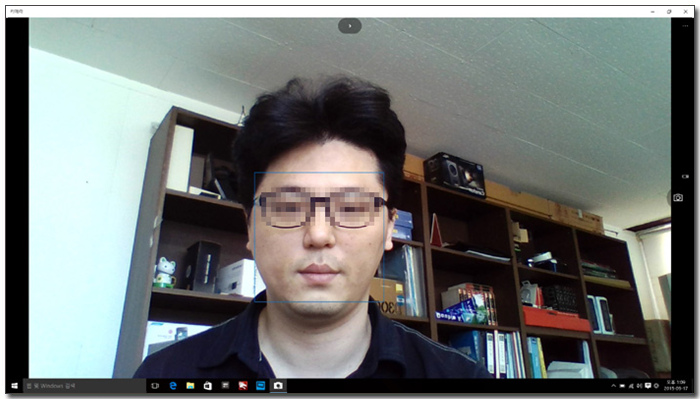Open Task View from the taskbar
The width and height of the screenshot is (700, 399).
pyautogui.click(x=155, y=386)
